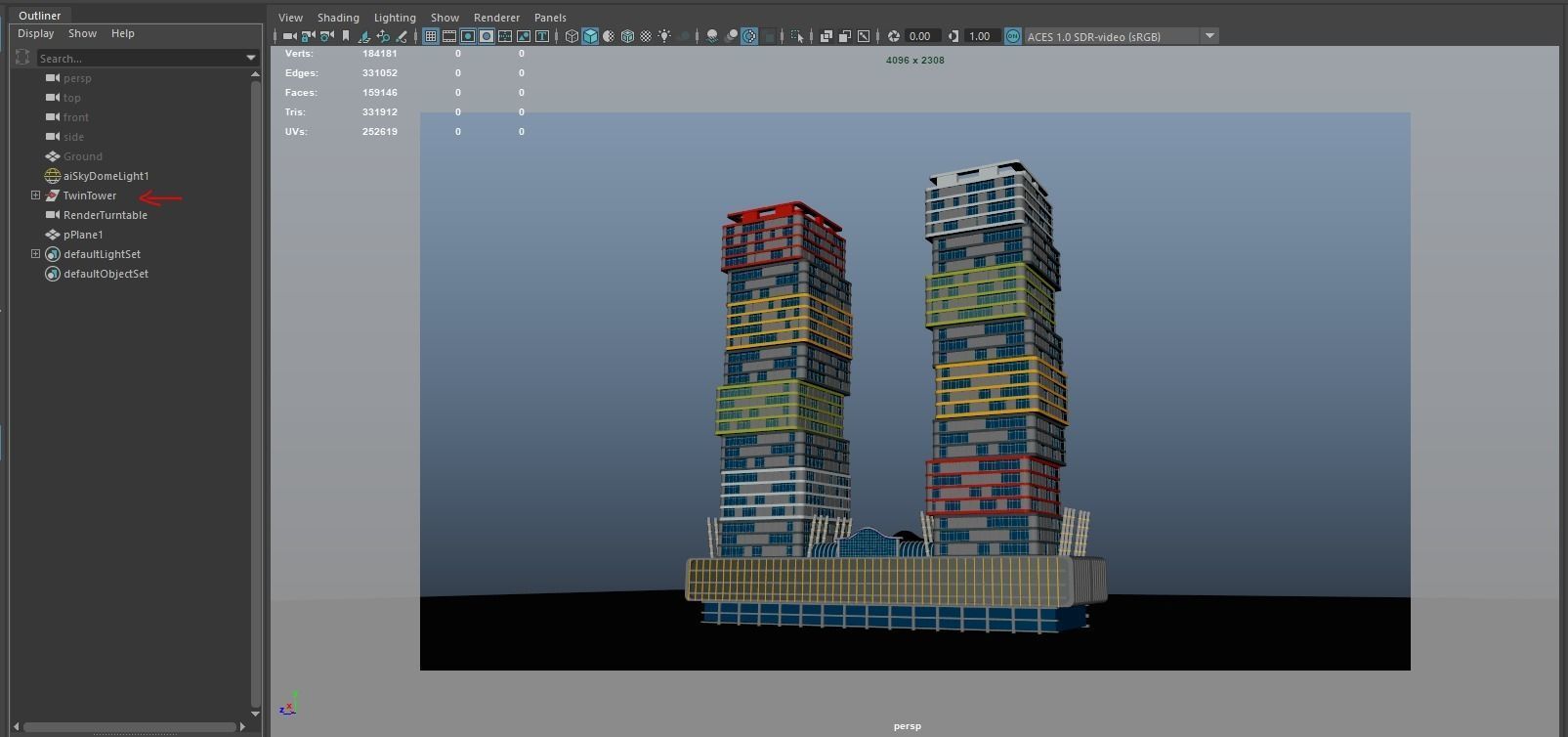Open the viewport Shading menu
The width and height of the screenshot is (1568, 737).
tap(338, 18)
